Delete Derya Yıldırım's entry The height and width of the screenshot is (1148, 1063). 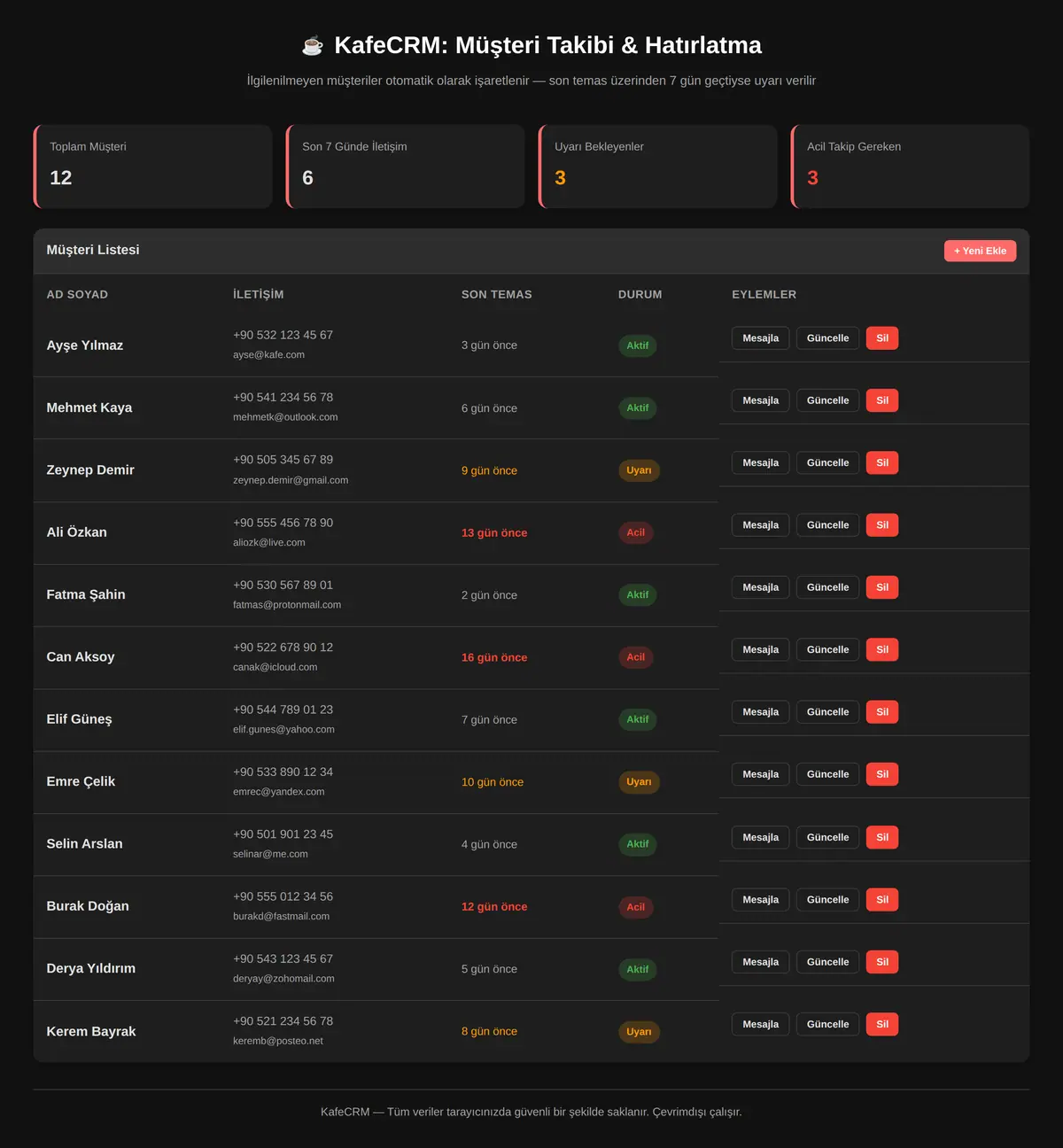(882, 962)
